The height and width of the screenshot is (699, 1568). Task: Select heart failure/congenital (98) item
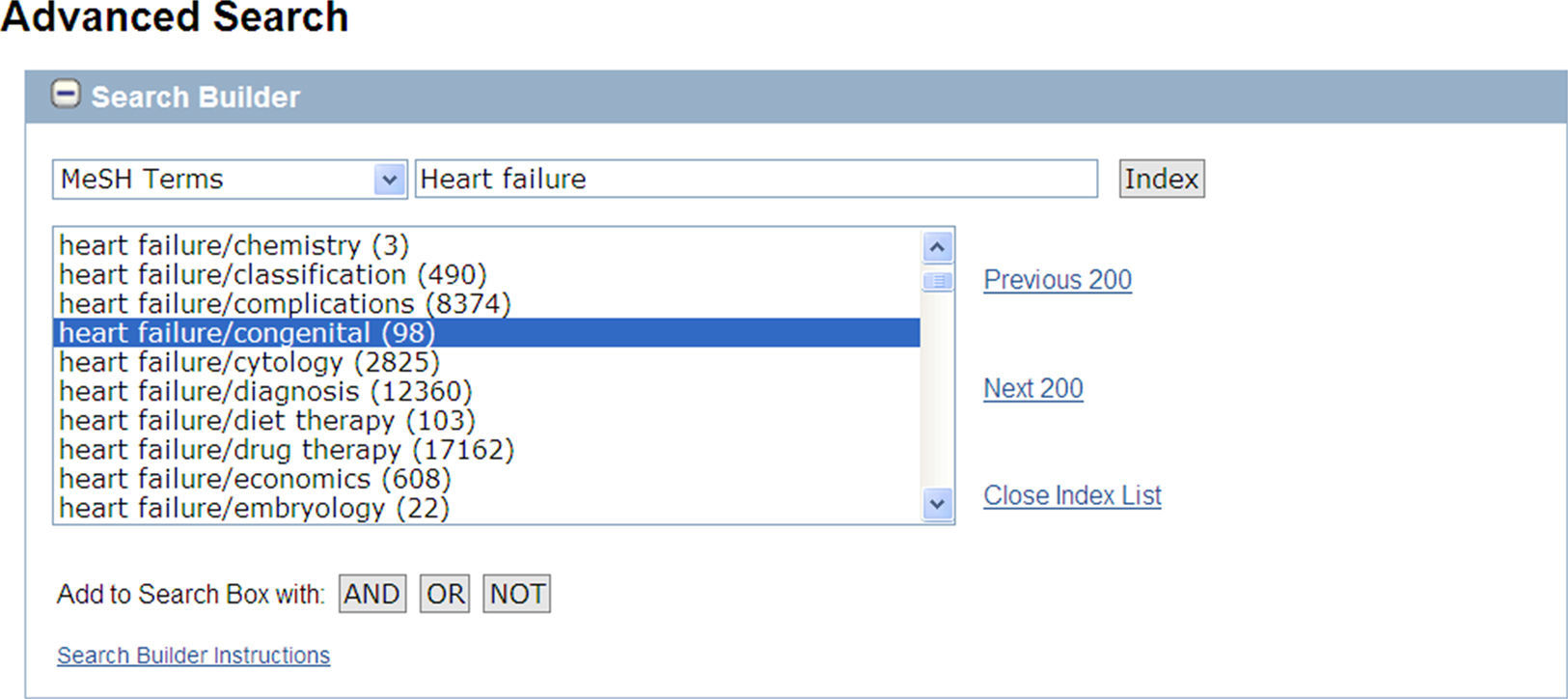[247, 333]
